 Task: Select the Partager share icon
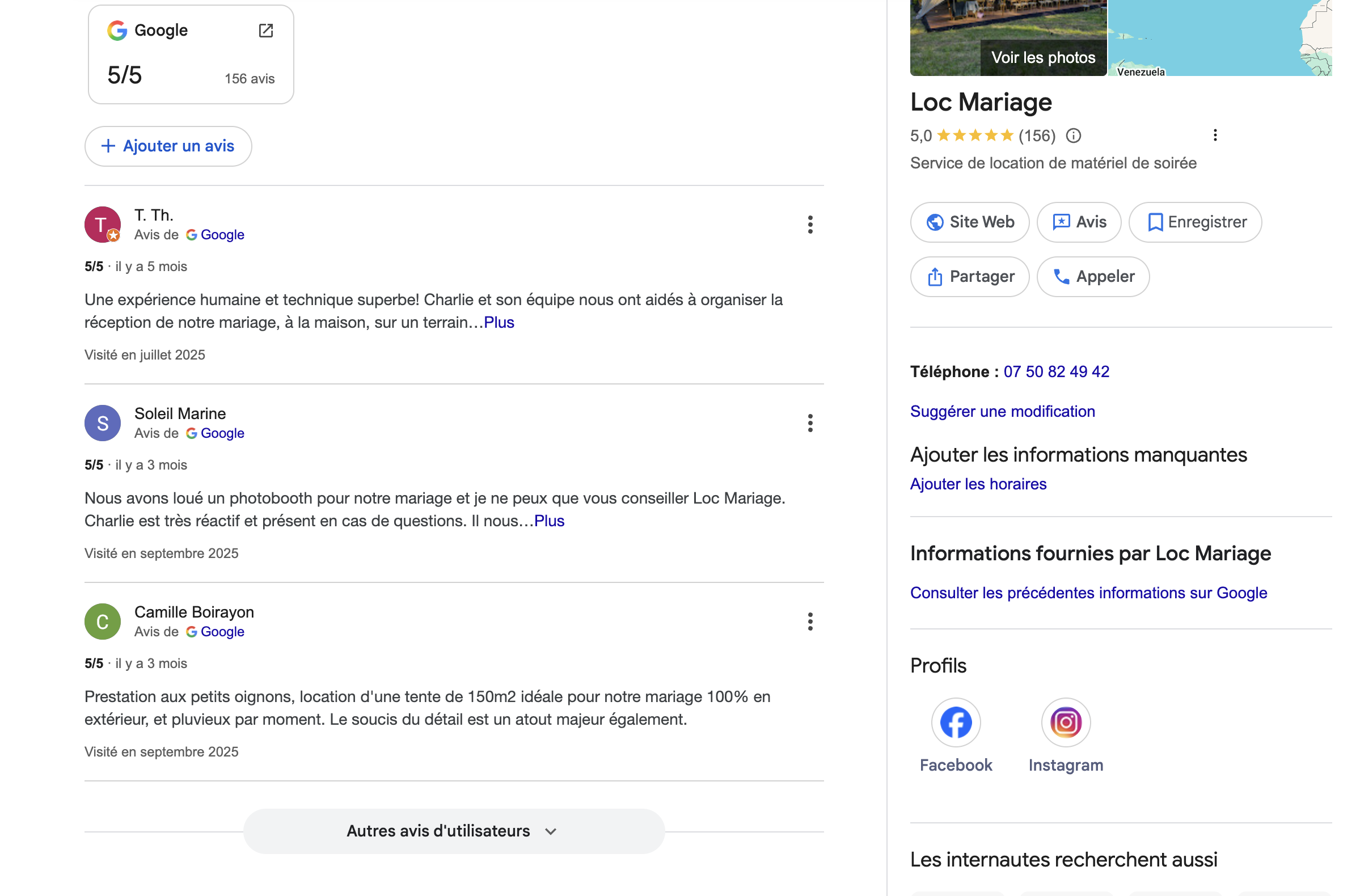coord(935,277)
